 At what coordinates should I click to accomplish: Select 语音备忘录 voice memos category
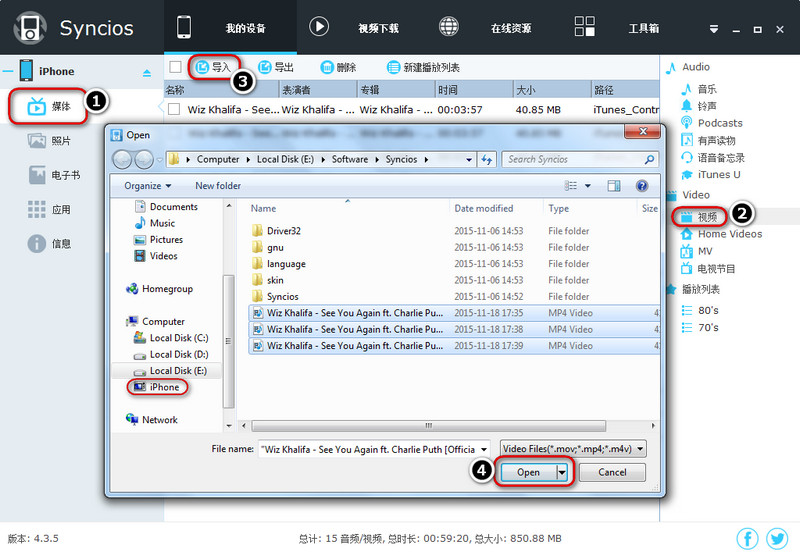tap(713, 158)
